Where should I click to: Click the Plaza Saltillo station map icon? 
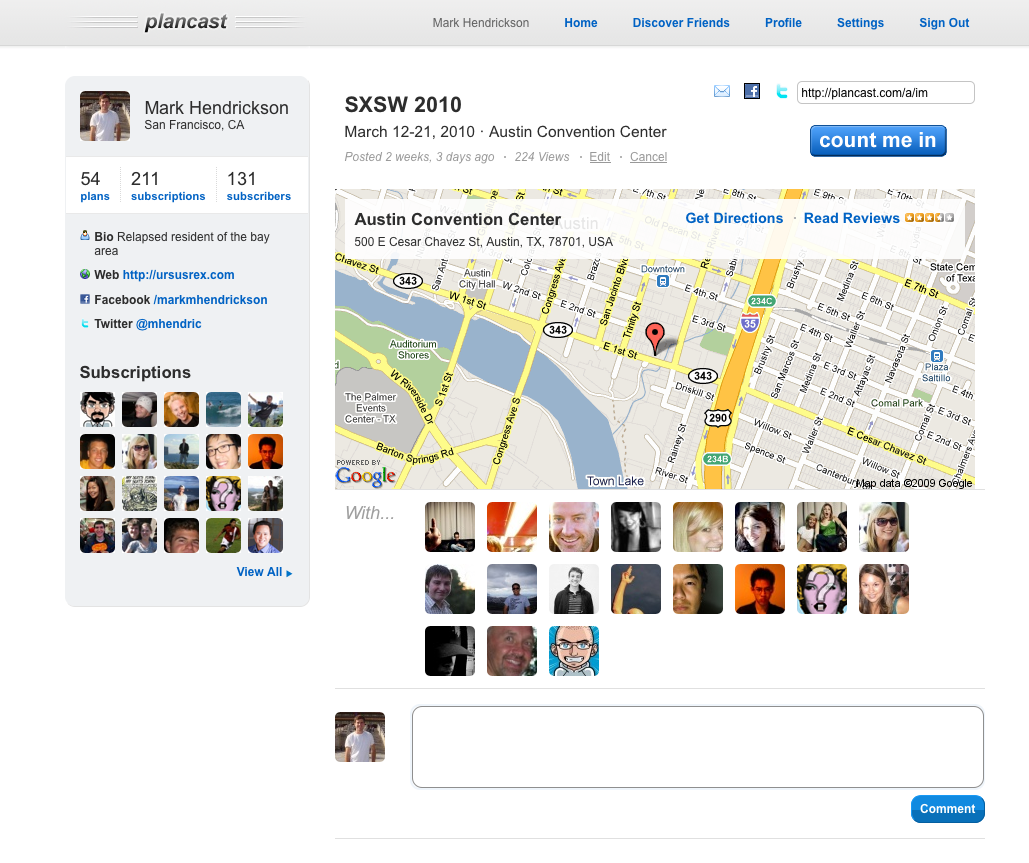(x=937, y=356)
